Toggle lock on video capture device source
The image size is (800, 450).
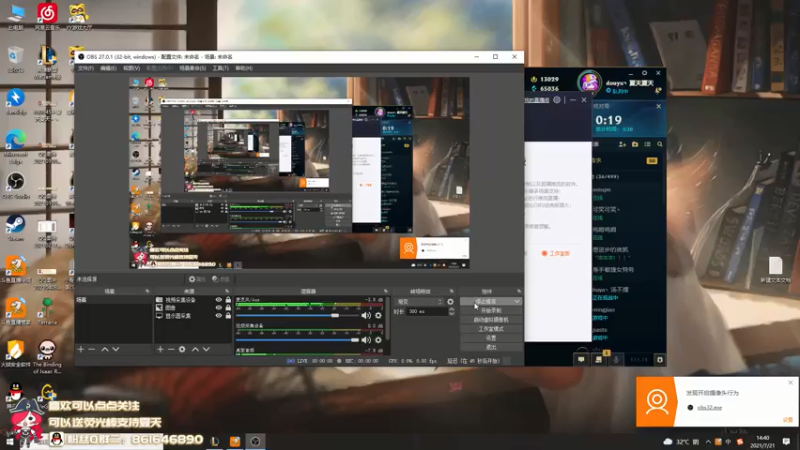point(228,300)
